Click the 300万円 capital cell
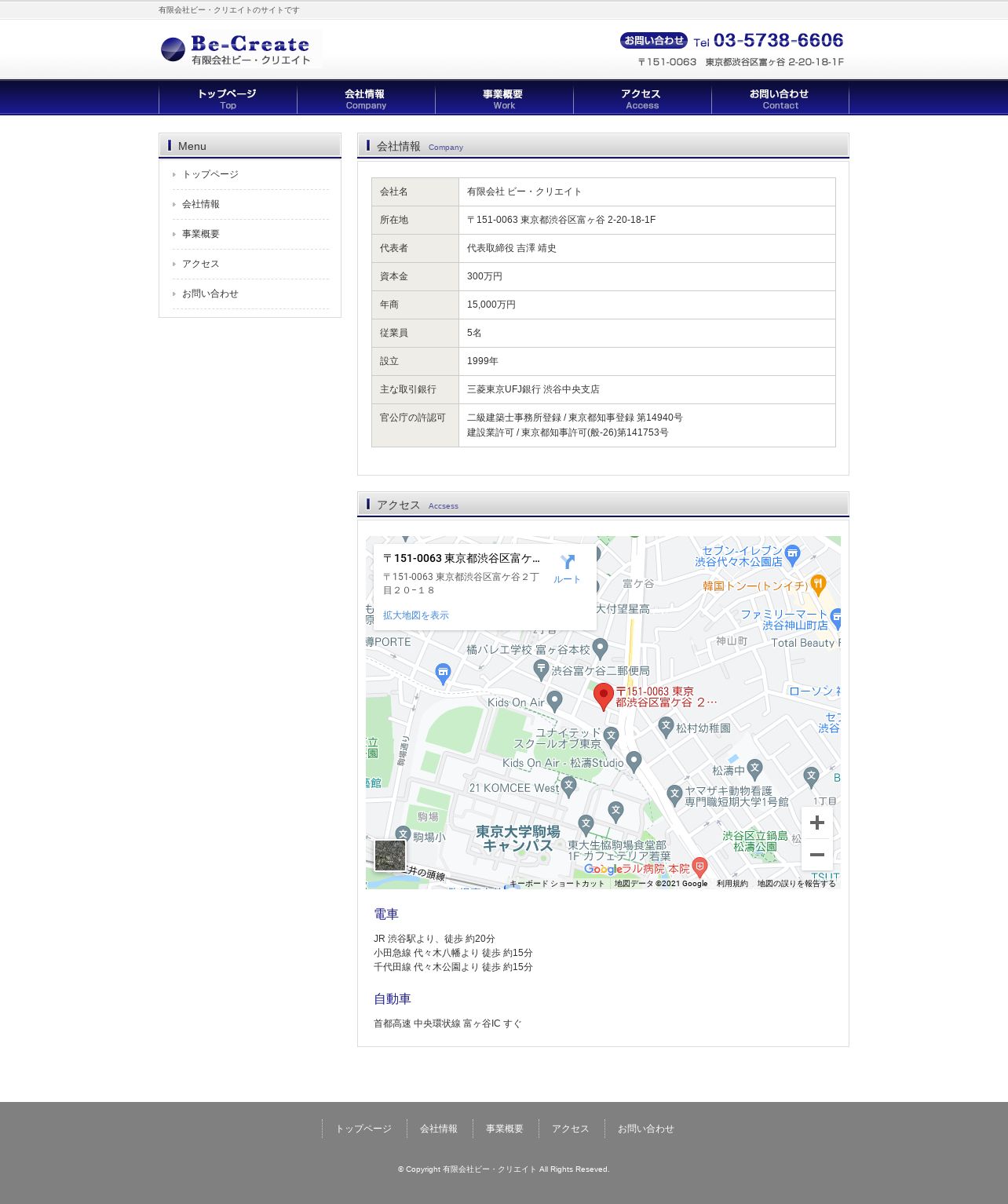Image resolution: width=1008 pixels, height=1204 pixels. click(x=647, y=276)
